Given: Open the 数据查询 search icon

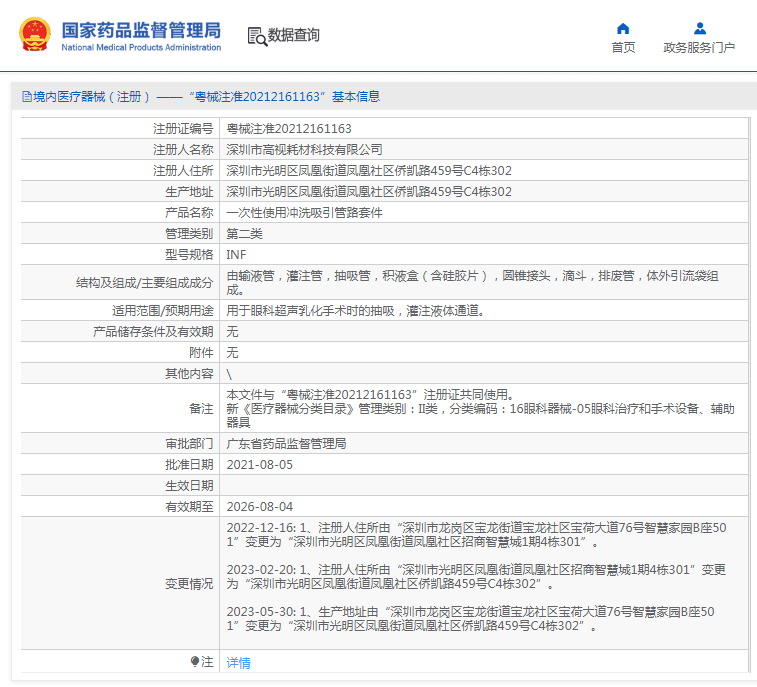Looking at the screenshot, I should [257, 37].
